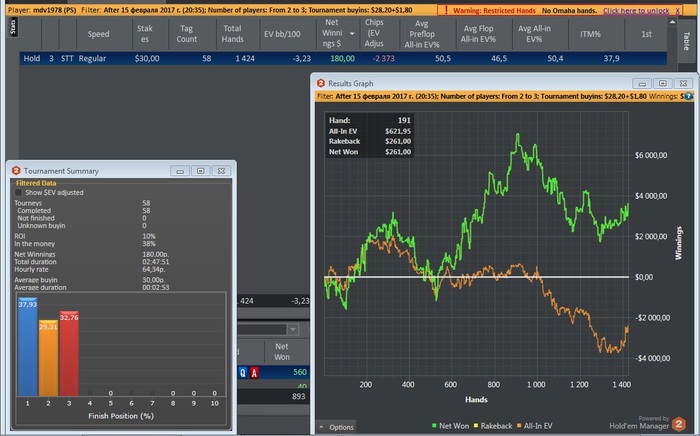This screenshot has width=700, height=436.
Task: Click the orange 2nd place finish bar
Action: [48, 358]
